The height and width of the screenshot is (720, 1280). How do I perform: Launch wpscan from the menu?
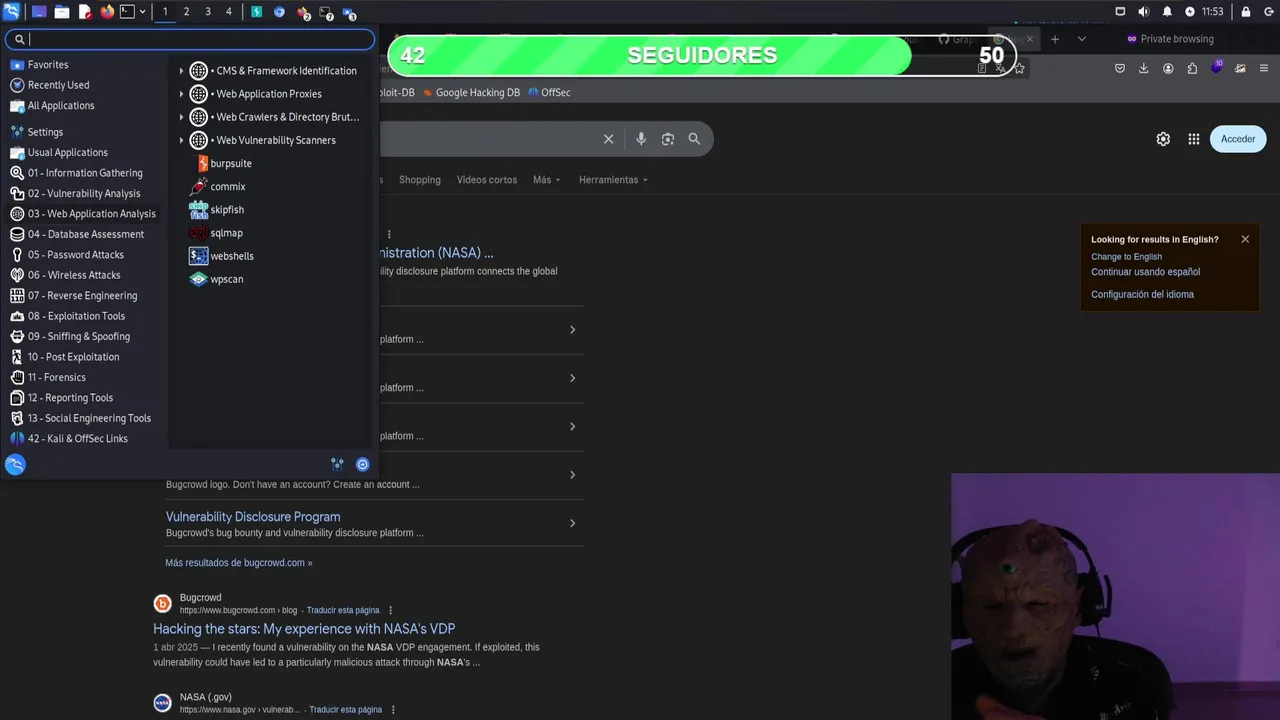coord(226,279)
